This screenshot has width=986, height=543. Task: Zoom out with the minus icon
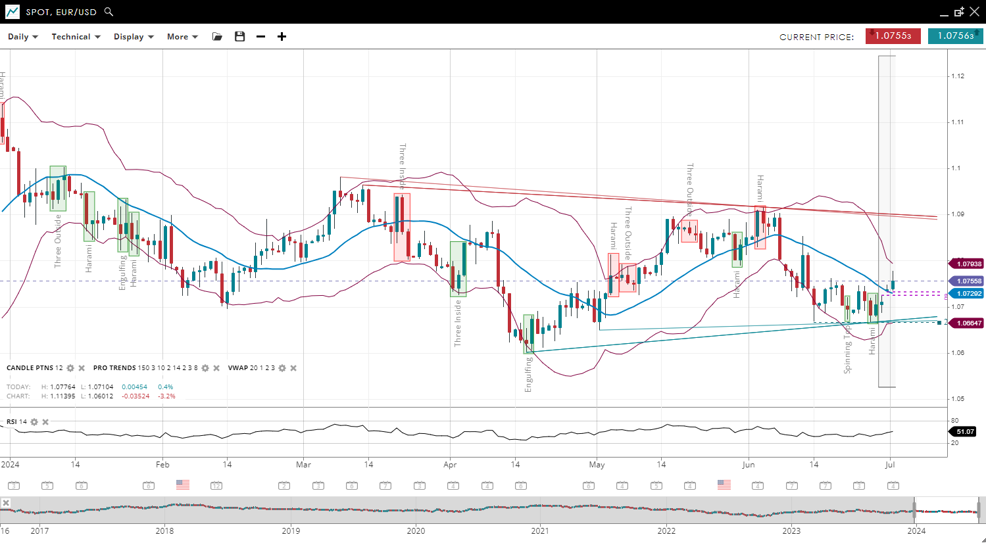pos(261,37)
